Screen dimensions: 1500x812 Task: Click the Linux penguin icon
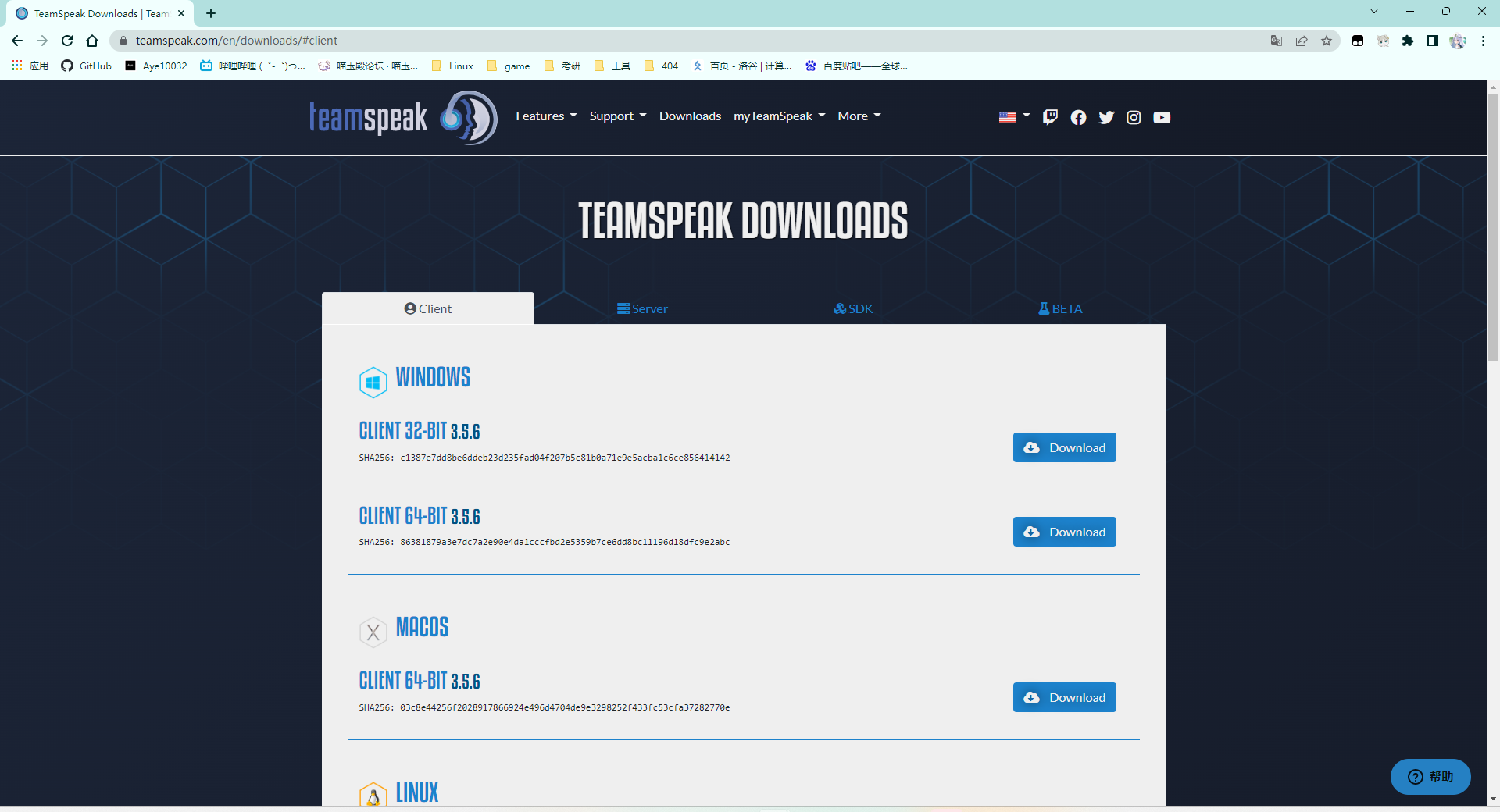tap(373, 795)
